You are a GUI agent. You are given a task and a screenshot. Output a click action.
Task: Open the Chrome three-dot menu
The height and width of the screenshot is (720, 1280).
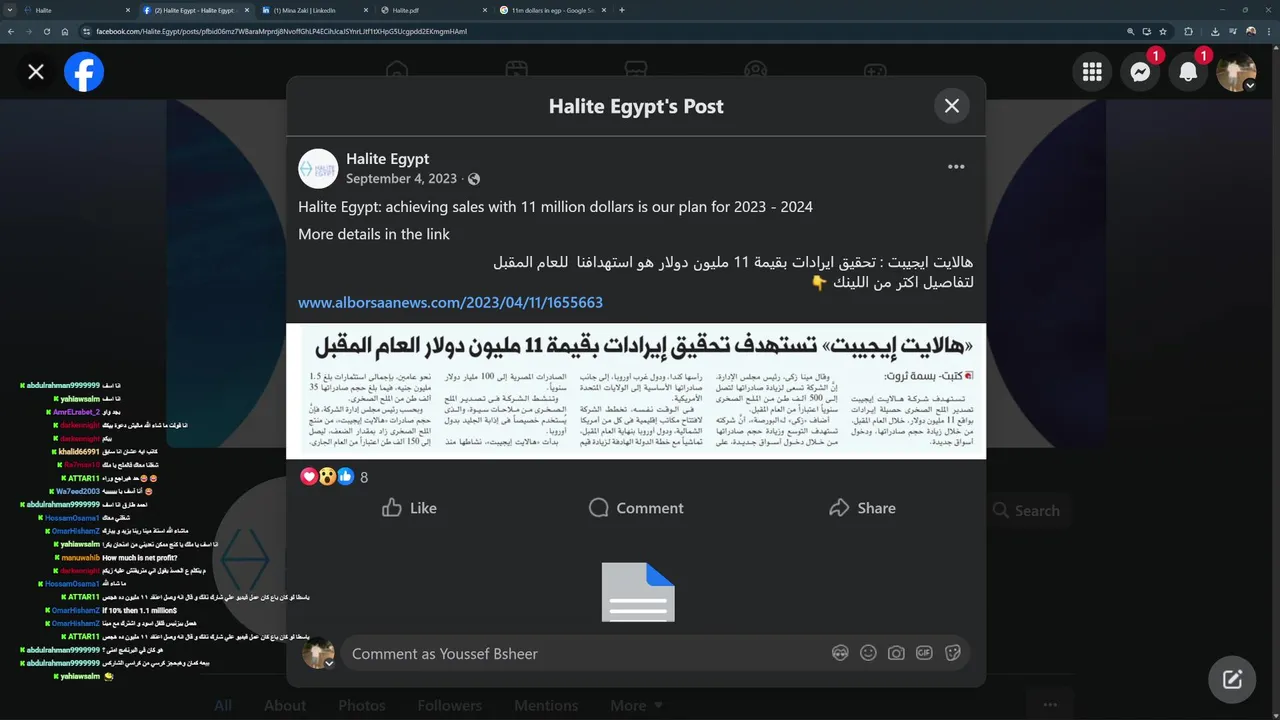click(x=1269, y=31)
